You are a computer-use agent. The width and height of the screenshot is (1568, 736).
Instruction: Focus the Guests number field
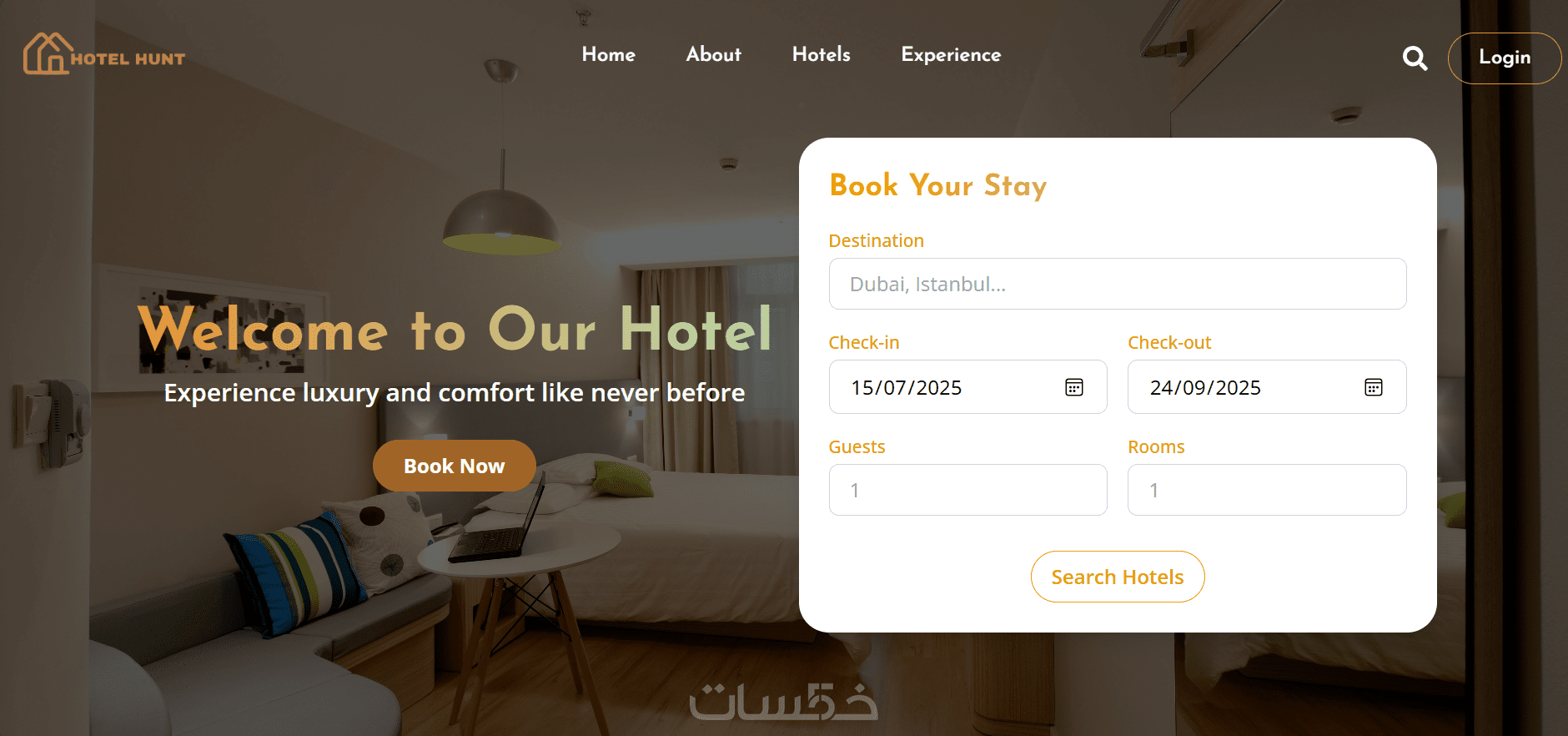pos(968,490)
